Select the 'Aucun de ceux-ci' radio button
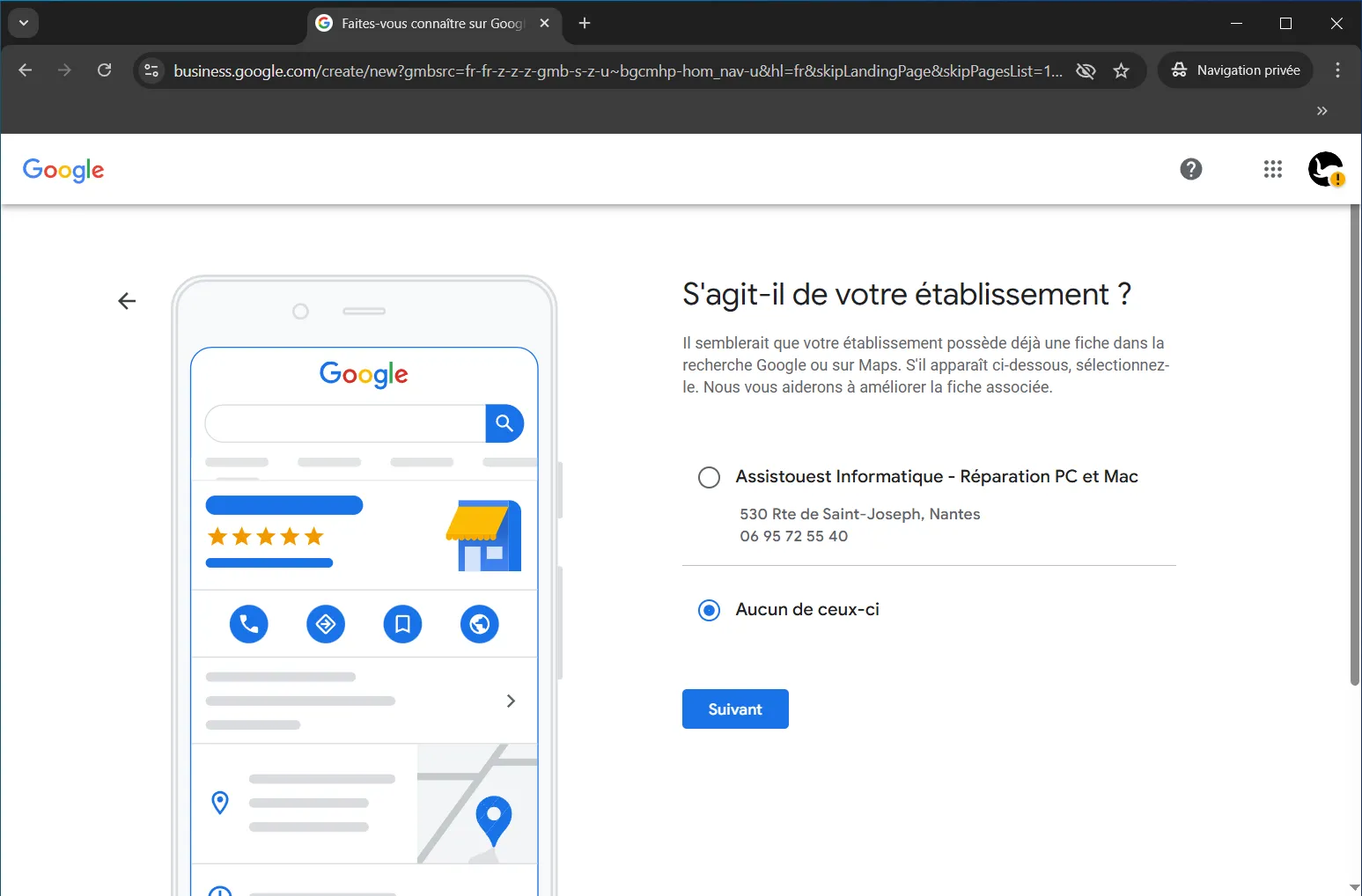Image resolution: width=1362 pixels, height=896 pixels. pyautogui.click(x=709, y=610)
